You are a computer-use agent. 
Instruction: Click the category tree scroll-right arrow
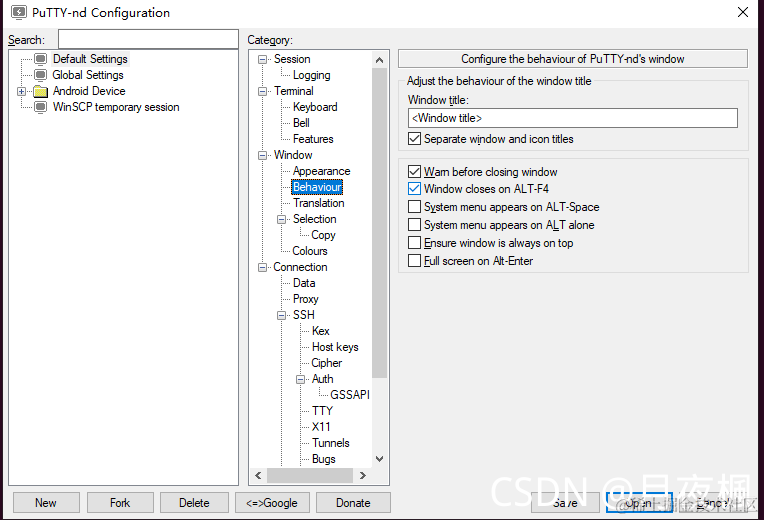363,475
